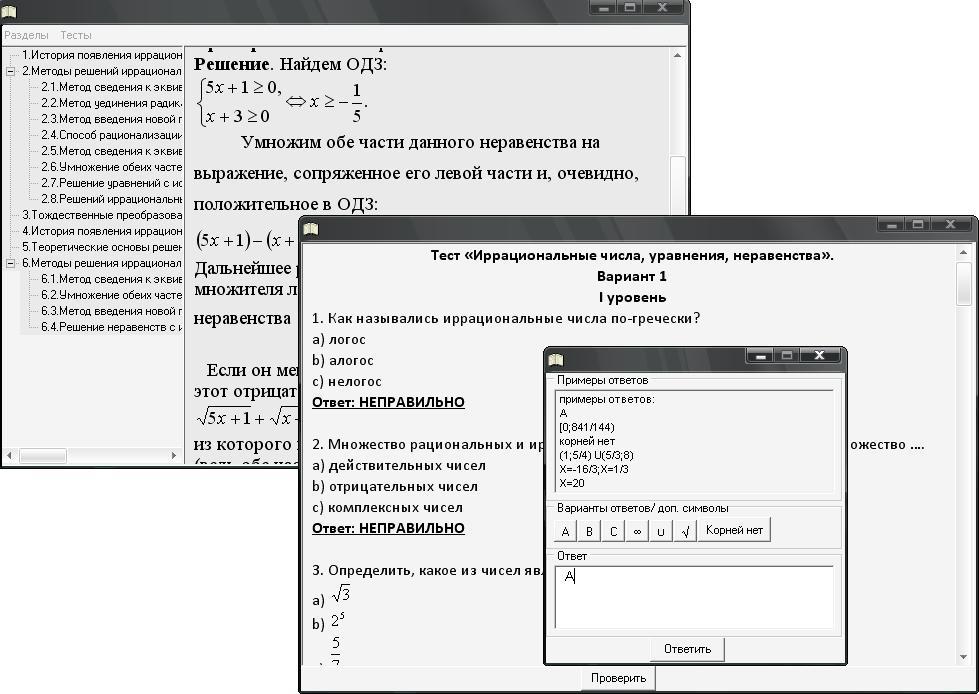Click the Корней нет button

734,530
